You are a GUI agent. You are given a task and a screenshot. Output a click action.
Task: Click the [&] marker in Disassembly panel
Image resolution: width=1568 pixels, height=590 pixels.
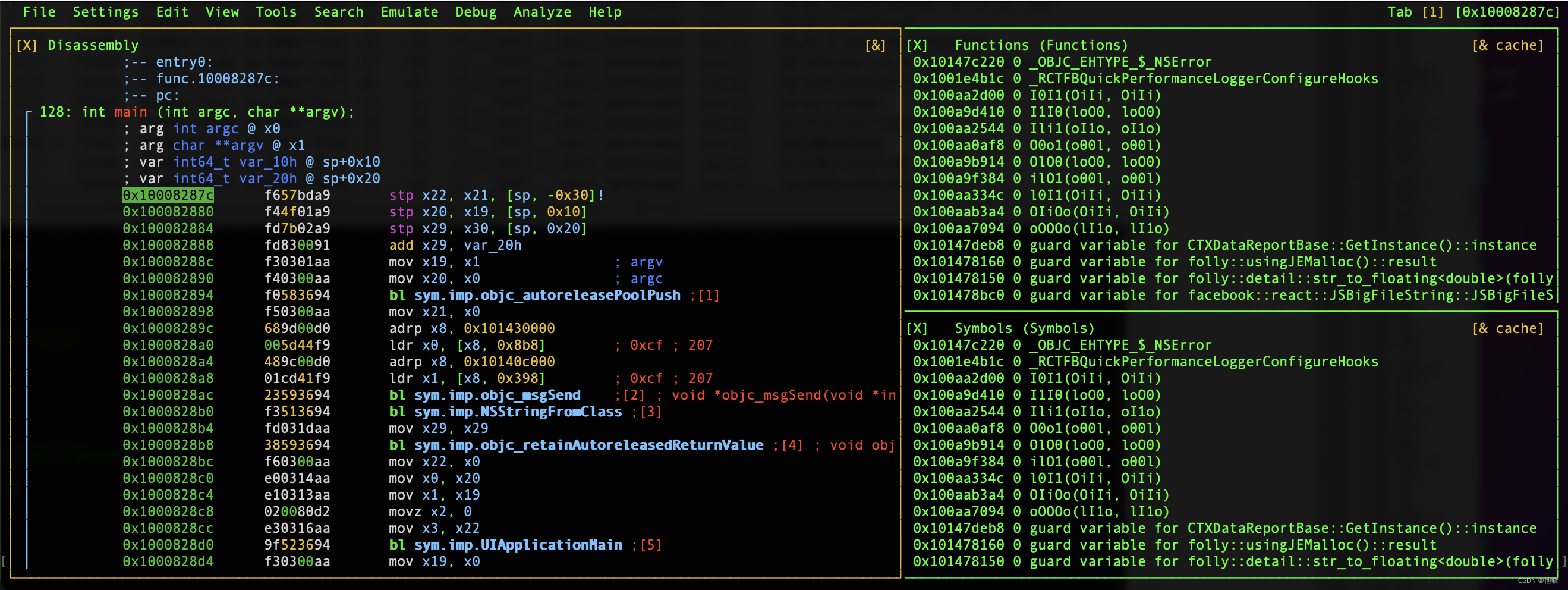(x=876, y=45)
